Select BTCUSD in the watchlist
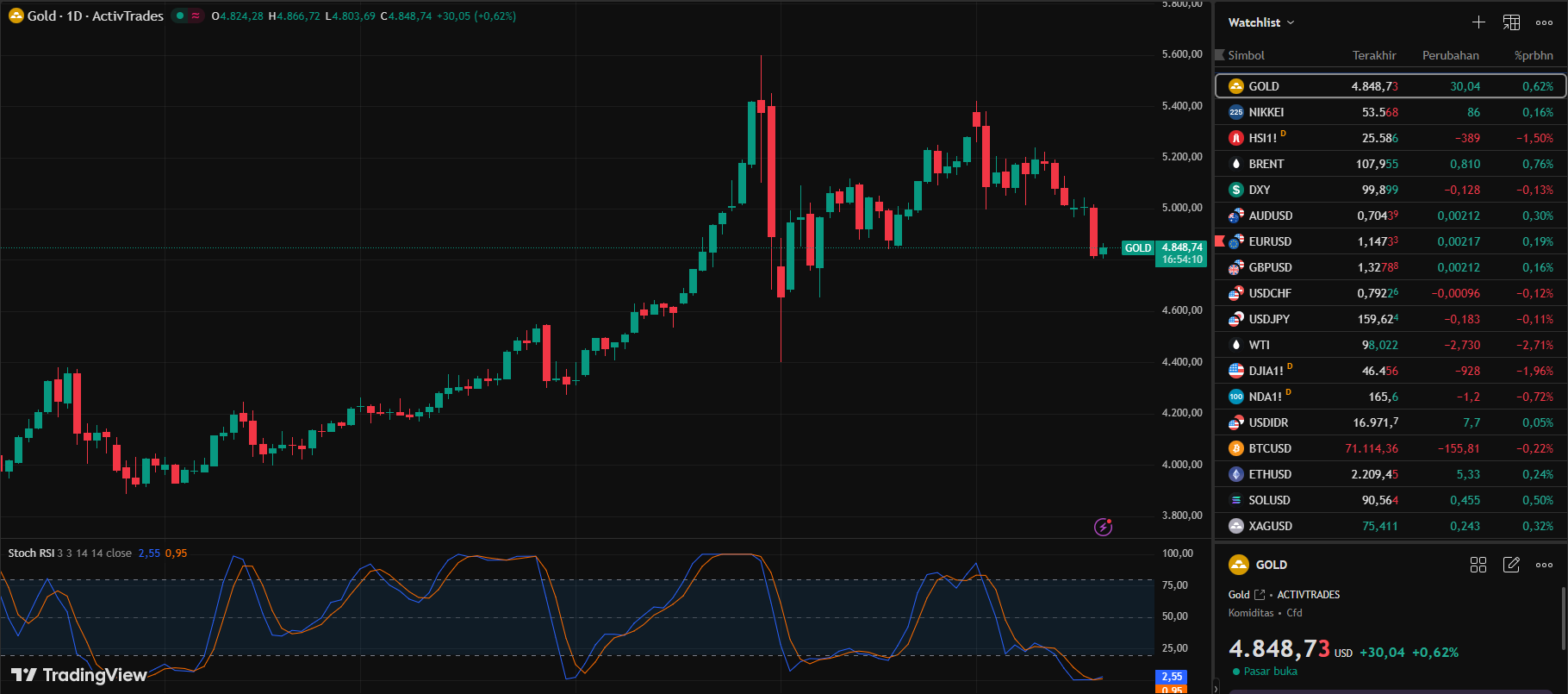 point(1270,448)
